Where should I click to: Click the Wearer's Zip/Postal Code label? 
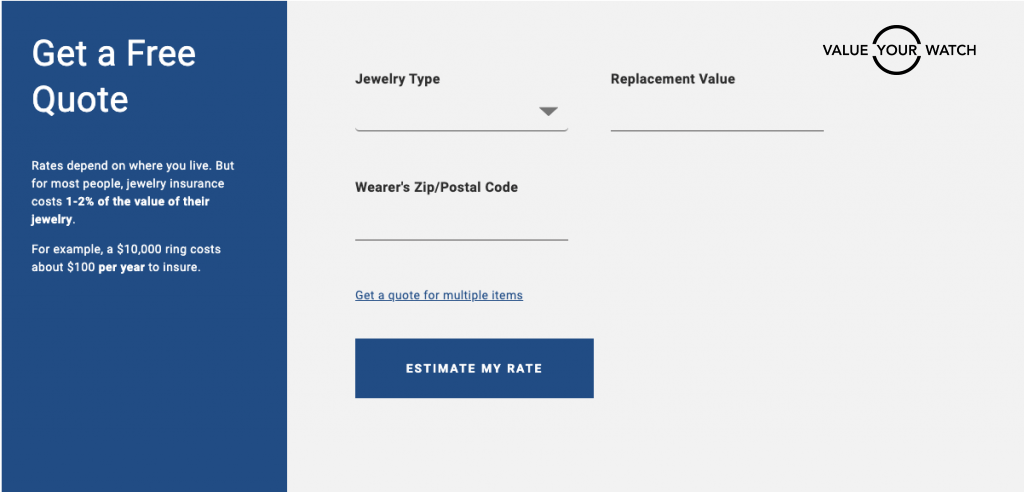(436, 187)
